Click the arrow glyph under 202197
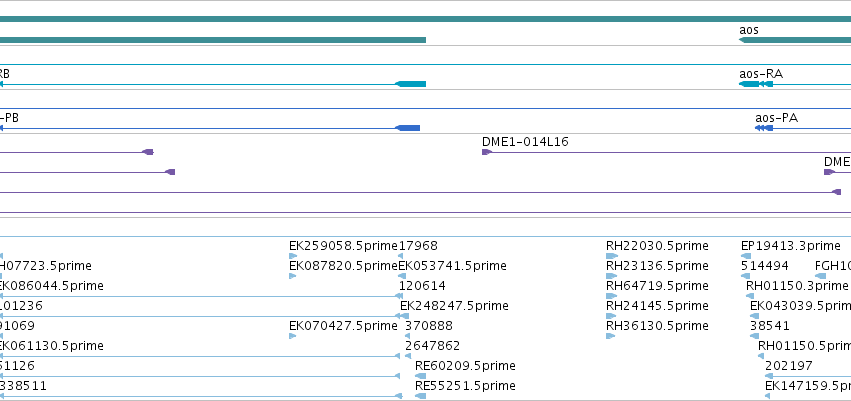Image resolution: width=851 pixels, height=401 pixels. (x=769, y=376)
